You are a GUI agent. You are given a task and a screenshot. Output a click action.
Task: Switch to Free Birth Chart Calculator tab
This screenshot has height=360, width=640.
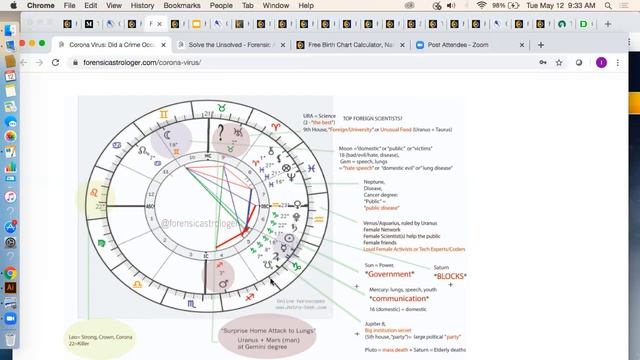coord(351,45)
